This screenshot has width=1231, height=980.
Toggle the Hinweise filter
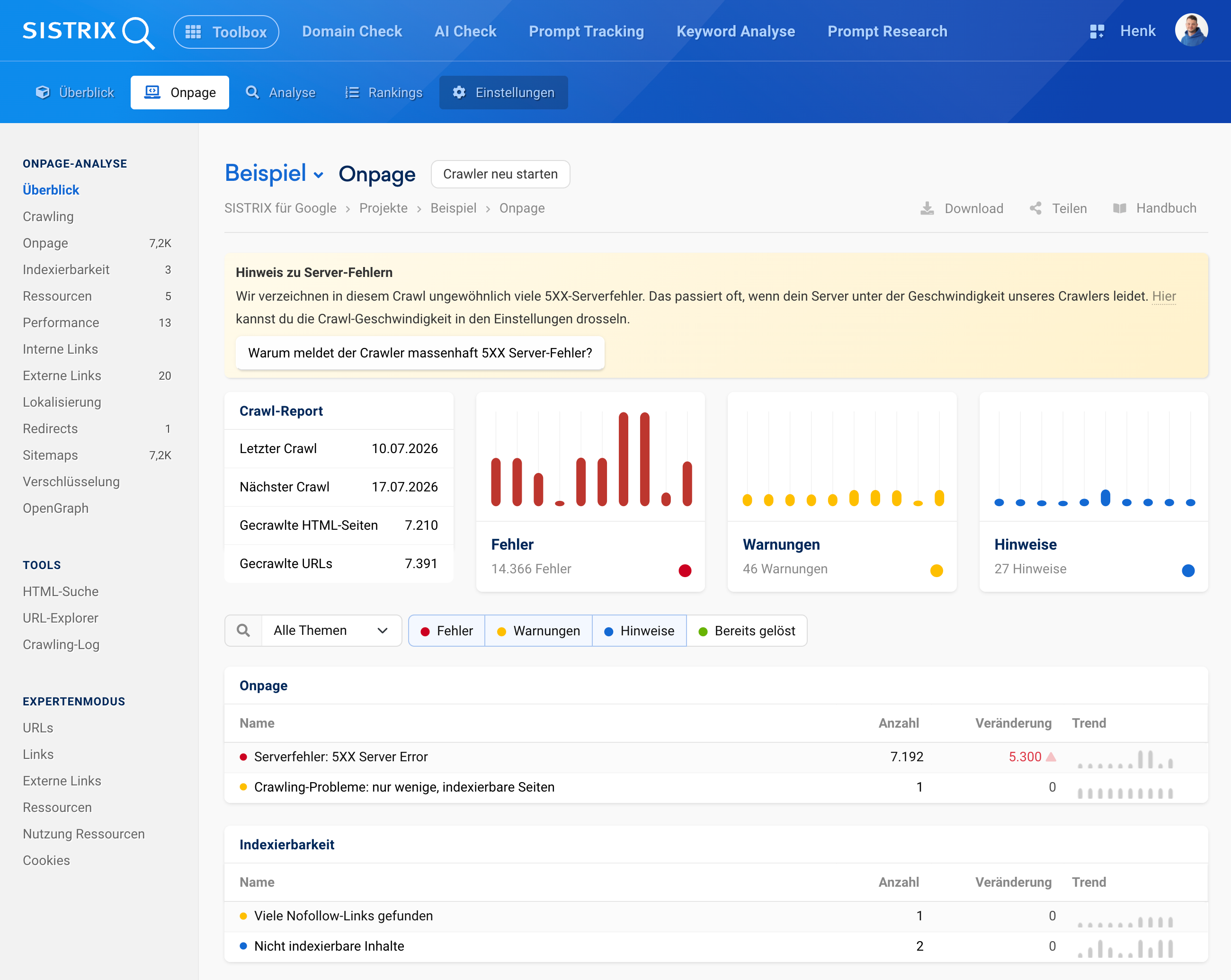pos(639,631)
